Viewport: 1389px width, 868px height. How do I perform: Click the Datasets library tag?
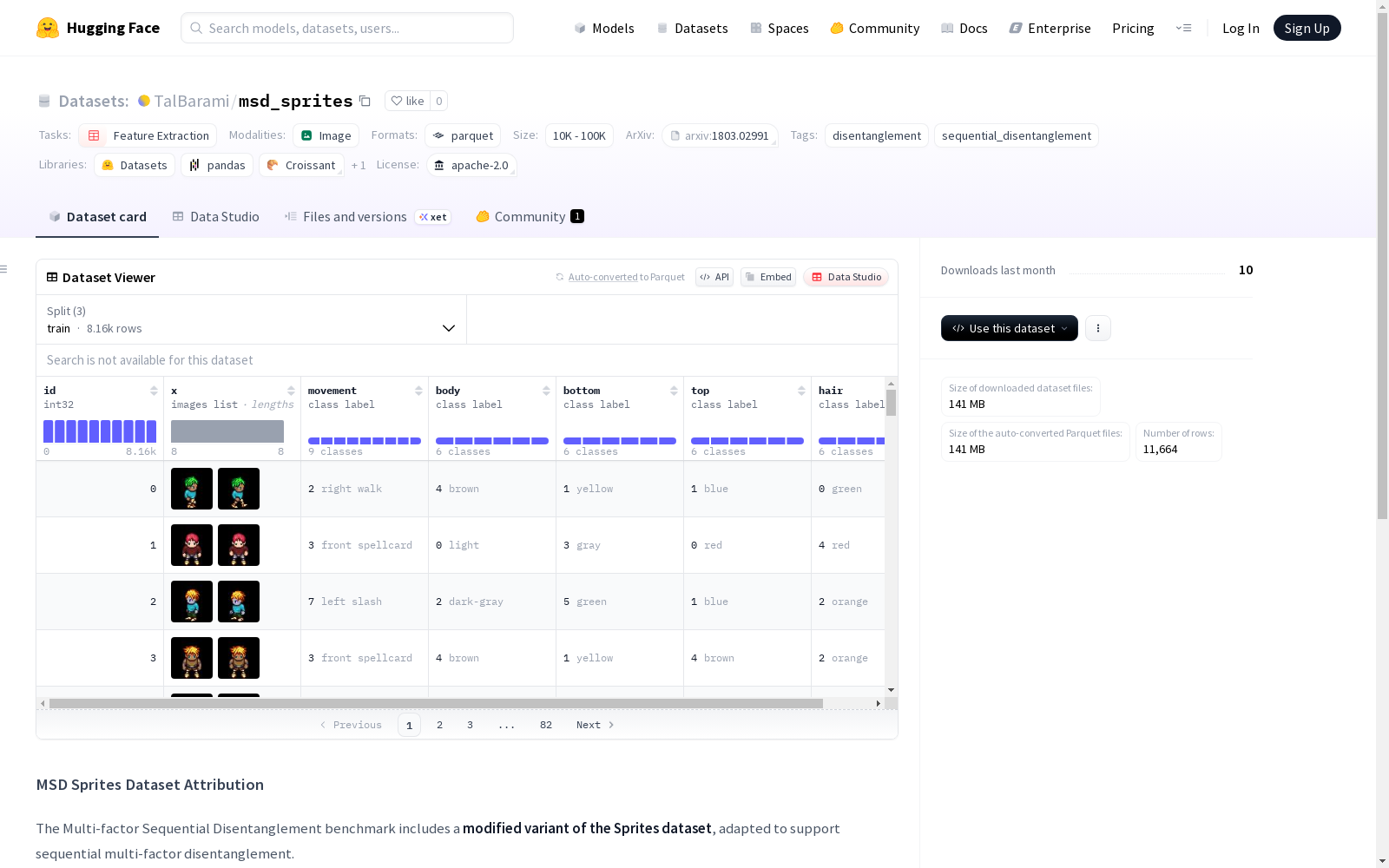point(135,165)
